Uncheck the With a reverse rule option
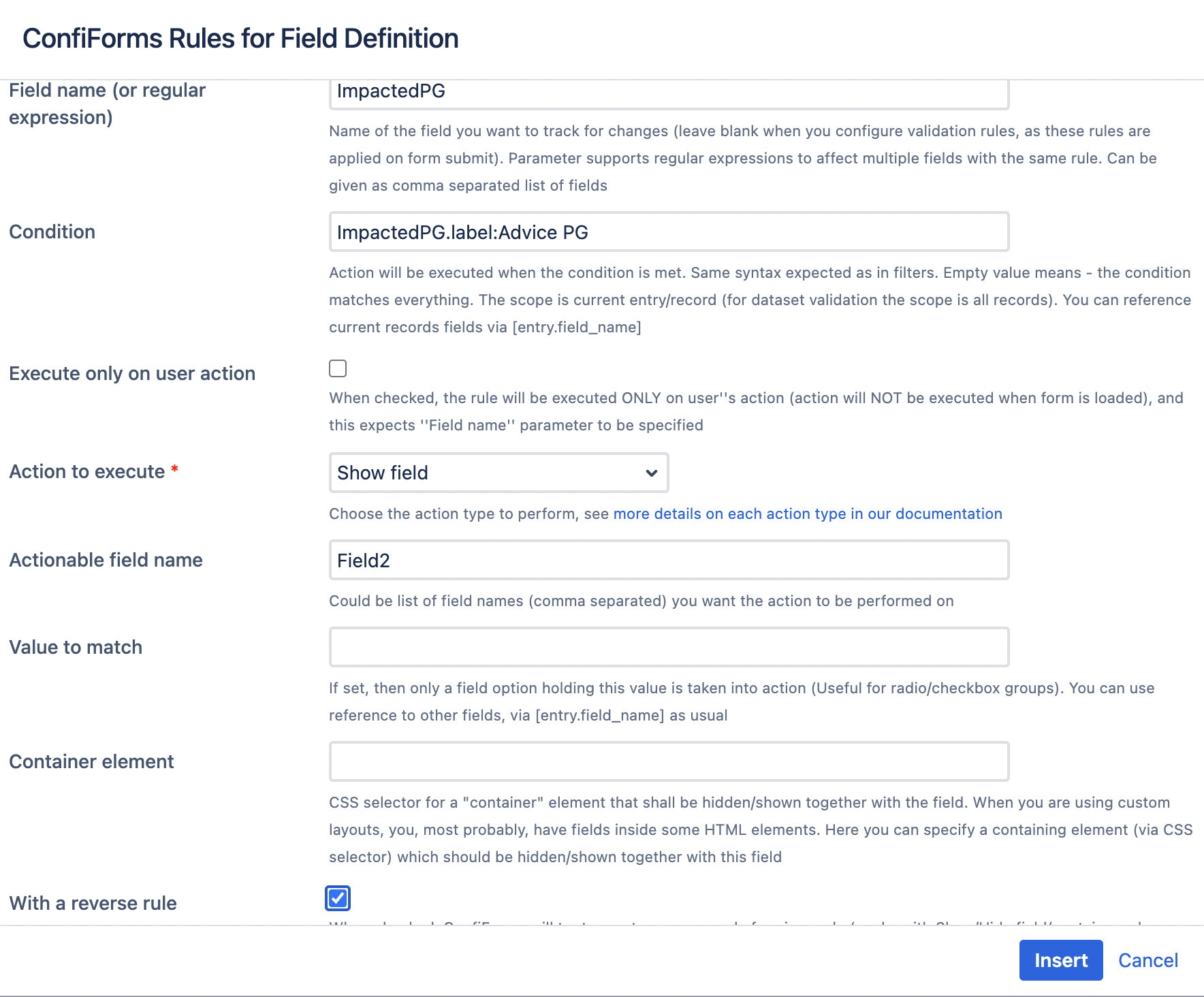This screenshot has width=1204, height=997. pyautogui.click(x=337, y=898)
